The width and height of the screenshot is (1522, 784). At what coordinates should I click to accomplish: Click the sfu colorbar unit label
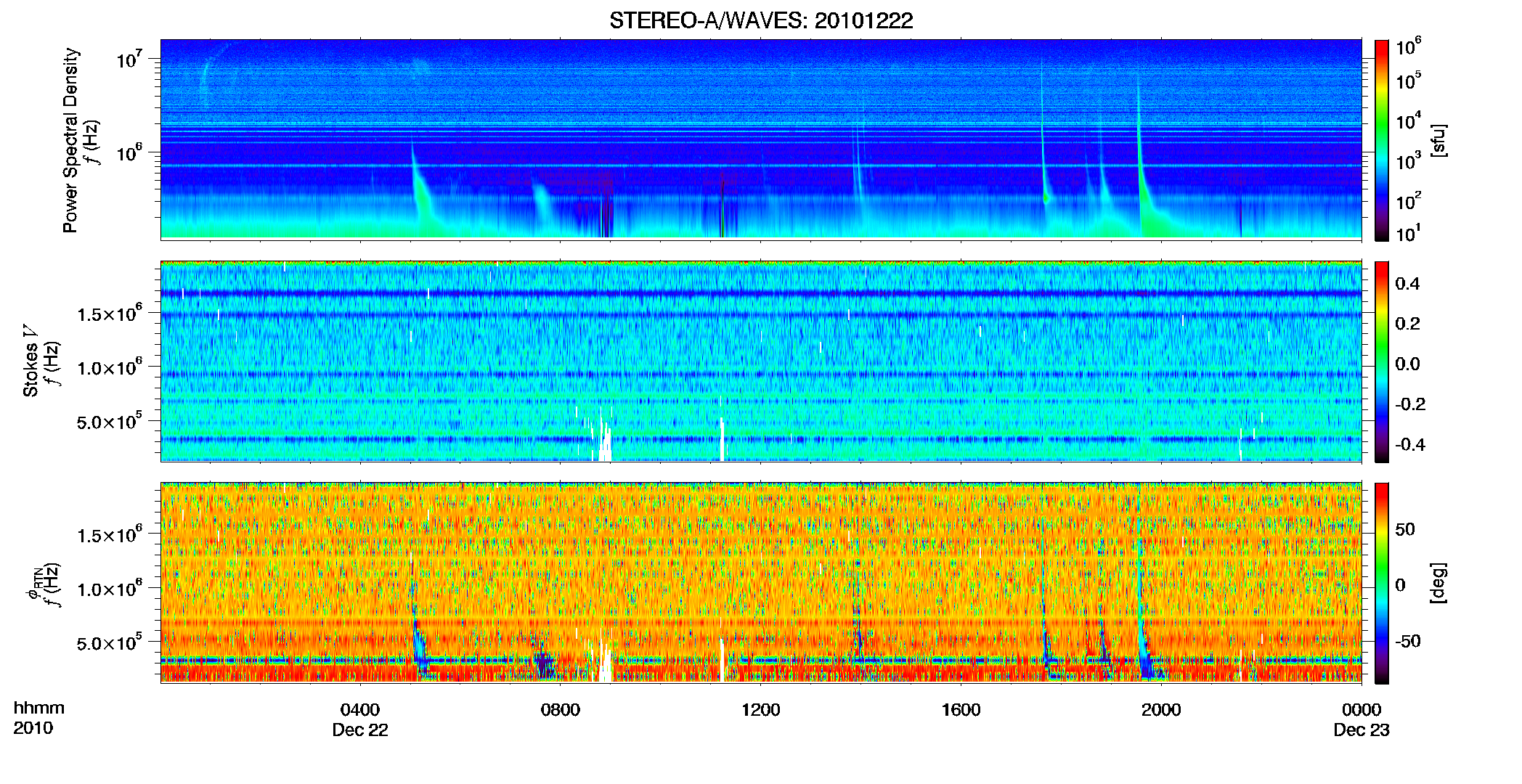(1438, 140)
